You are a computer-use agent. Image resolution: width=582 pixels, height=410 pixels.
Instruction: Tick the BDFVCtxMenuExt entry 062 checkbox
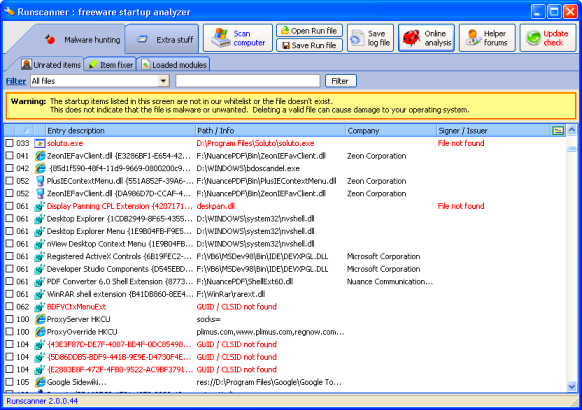coord(9,307)
